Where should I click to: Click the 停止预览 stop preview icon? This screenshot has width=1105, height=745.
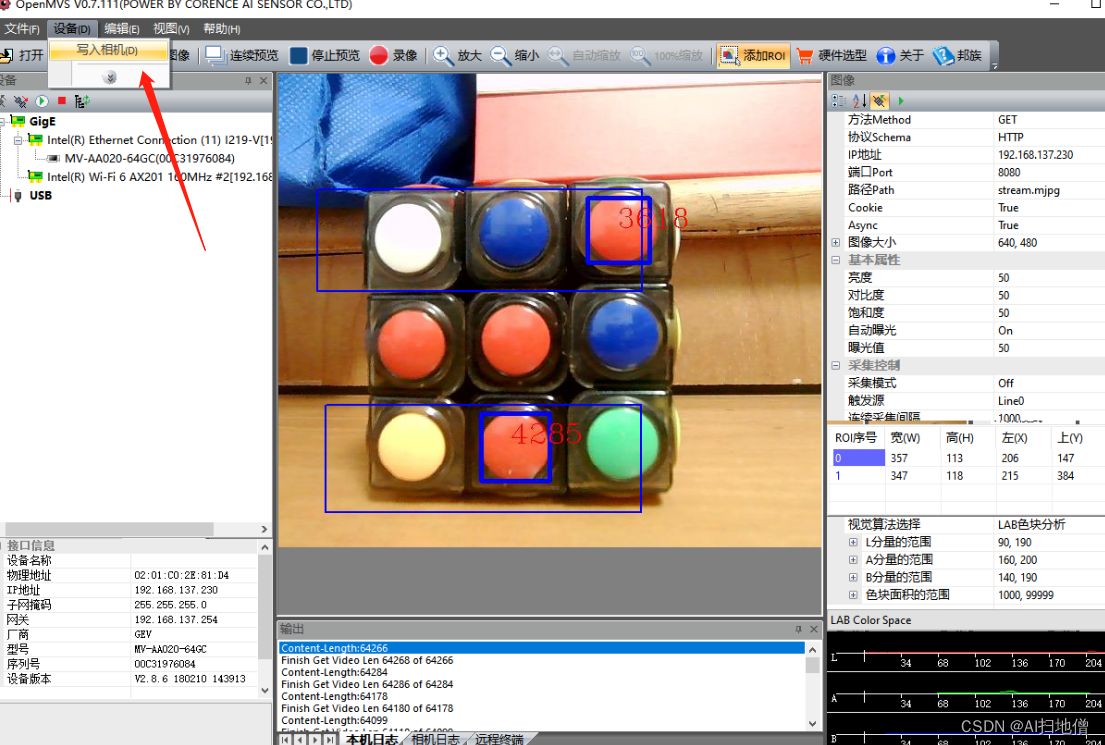point(297,55)
